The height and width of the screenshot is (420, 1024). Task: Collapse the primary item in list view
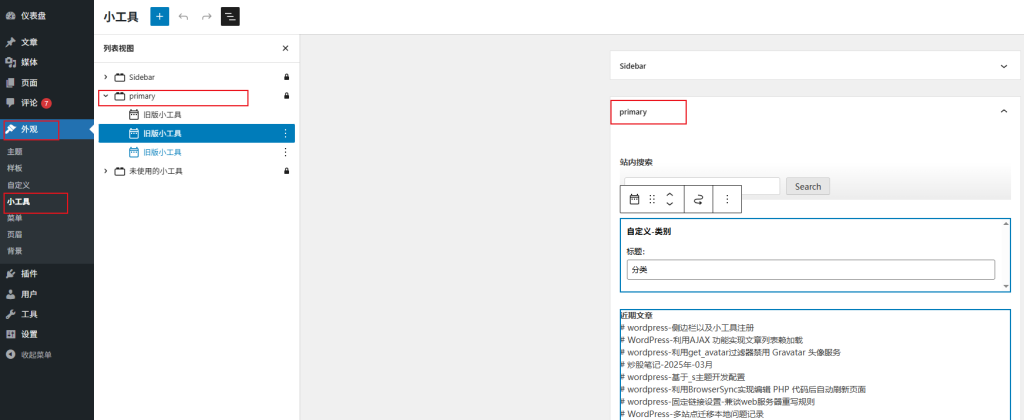coord(106,96)
